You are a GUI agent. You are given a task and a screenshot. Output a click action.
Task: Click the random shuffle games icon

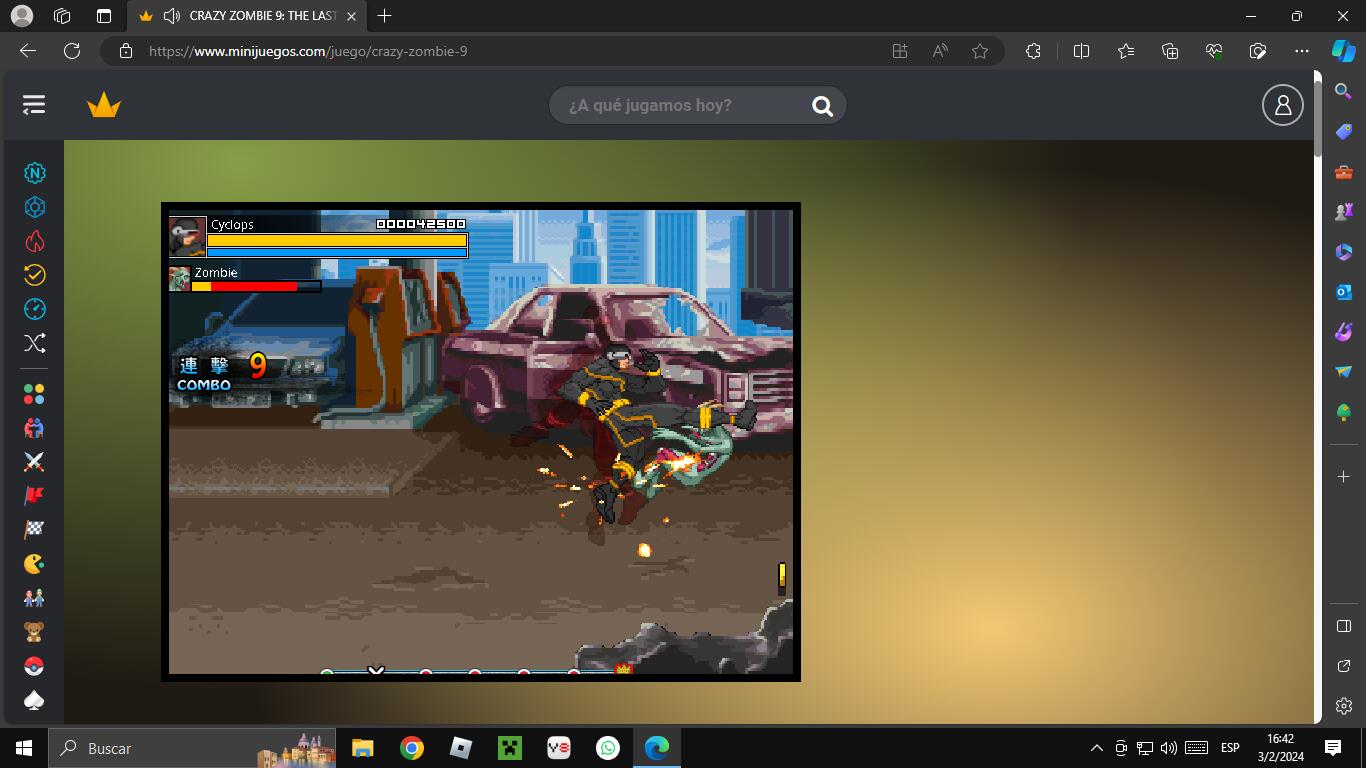pyautogui.click(x=34, y=343)
